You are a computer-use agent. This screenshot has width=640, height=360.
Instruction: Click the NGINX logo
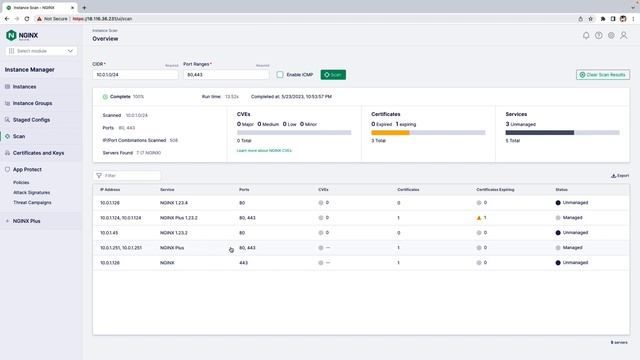pos(22,36)
